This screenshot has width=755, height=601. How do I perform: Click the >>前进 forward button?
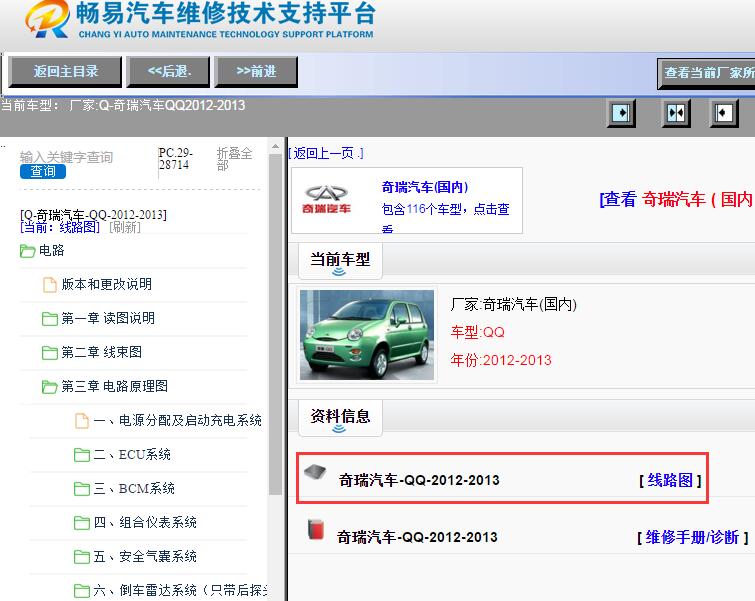(256, 72)
